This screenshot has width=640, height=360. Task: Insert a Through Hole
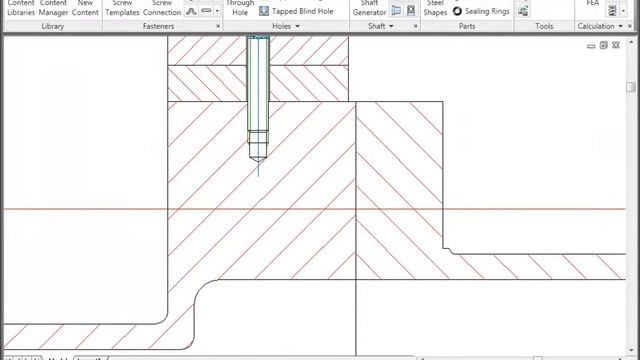[240, 8]
